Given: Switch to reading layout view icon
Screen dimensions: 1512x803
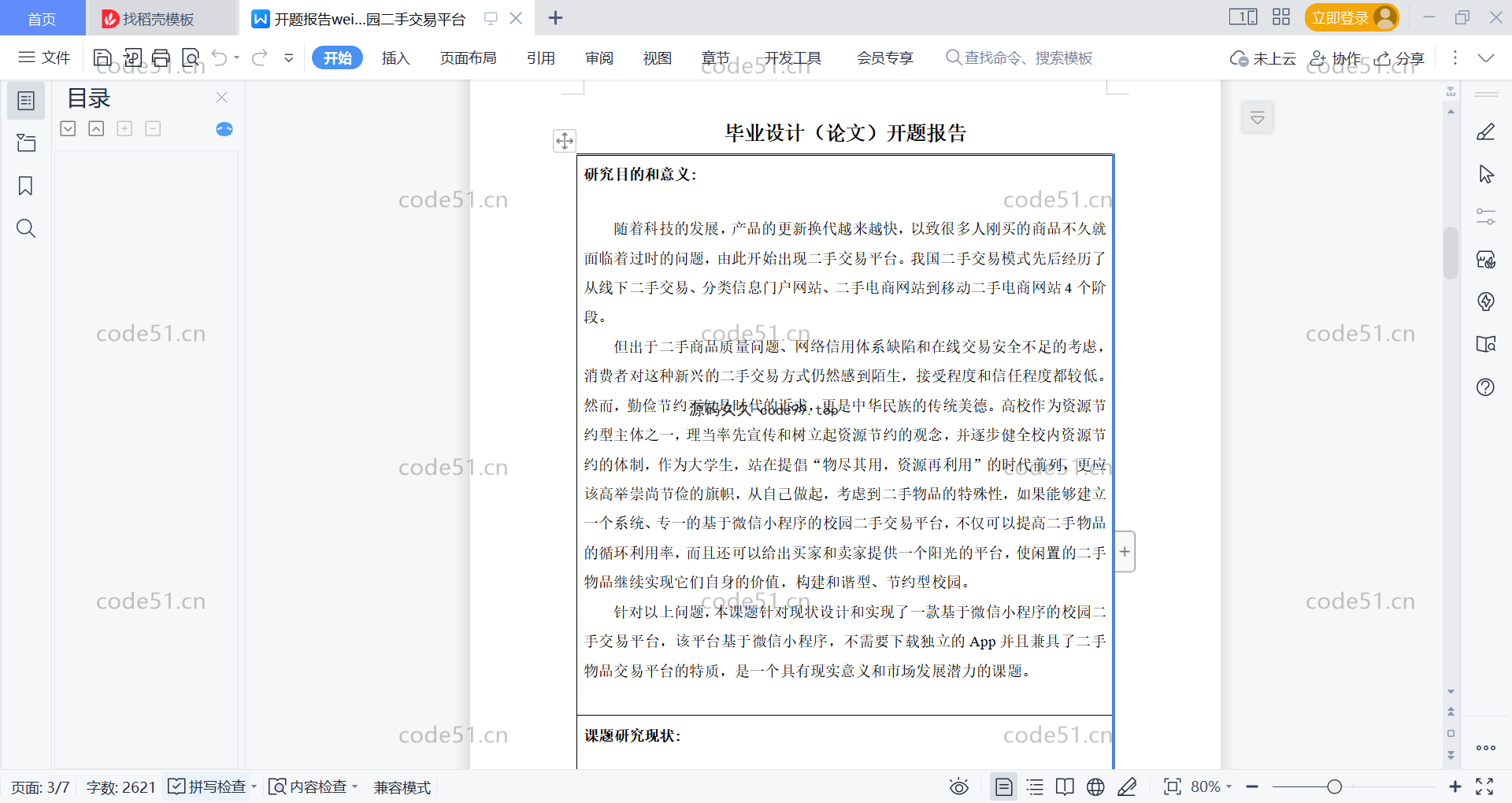Looking at the screenshot, I should click(x=1065, y=786).
